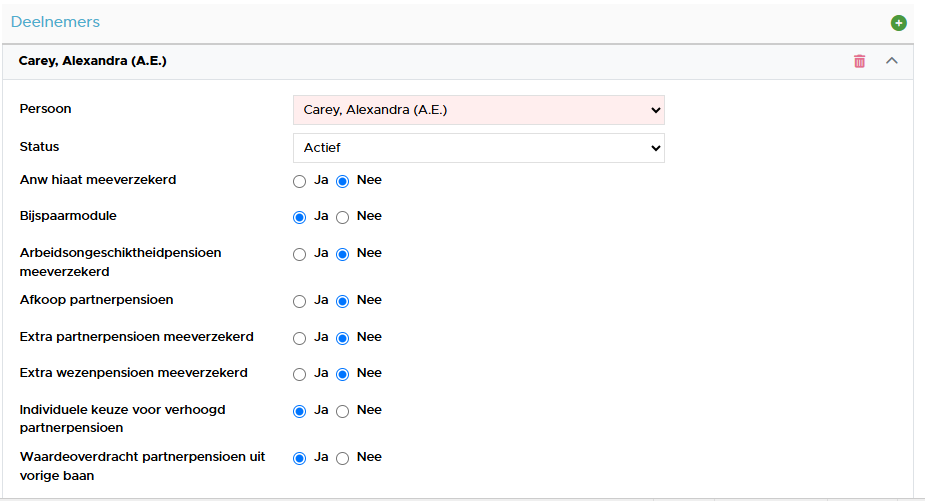925x501 pixels.
Task: Open the Status dropdown showing Actief
Action: point(478,148)
